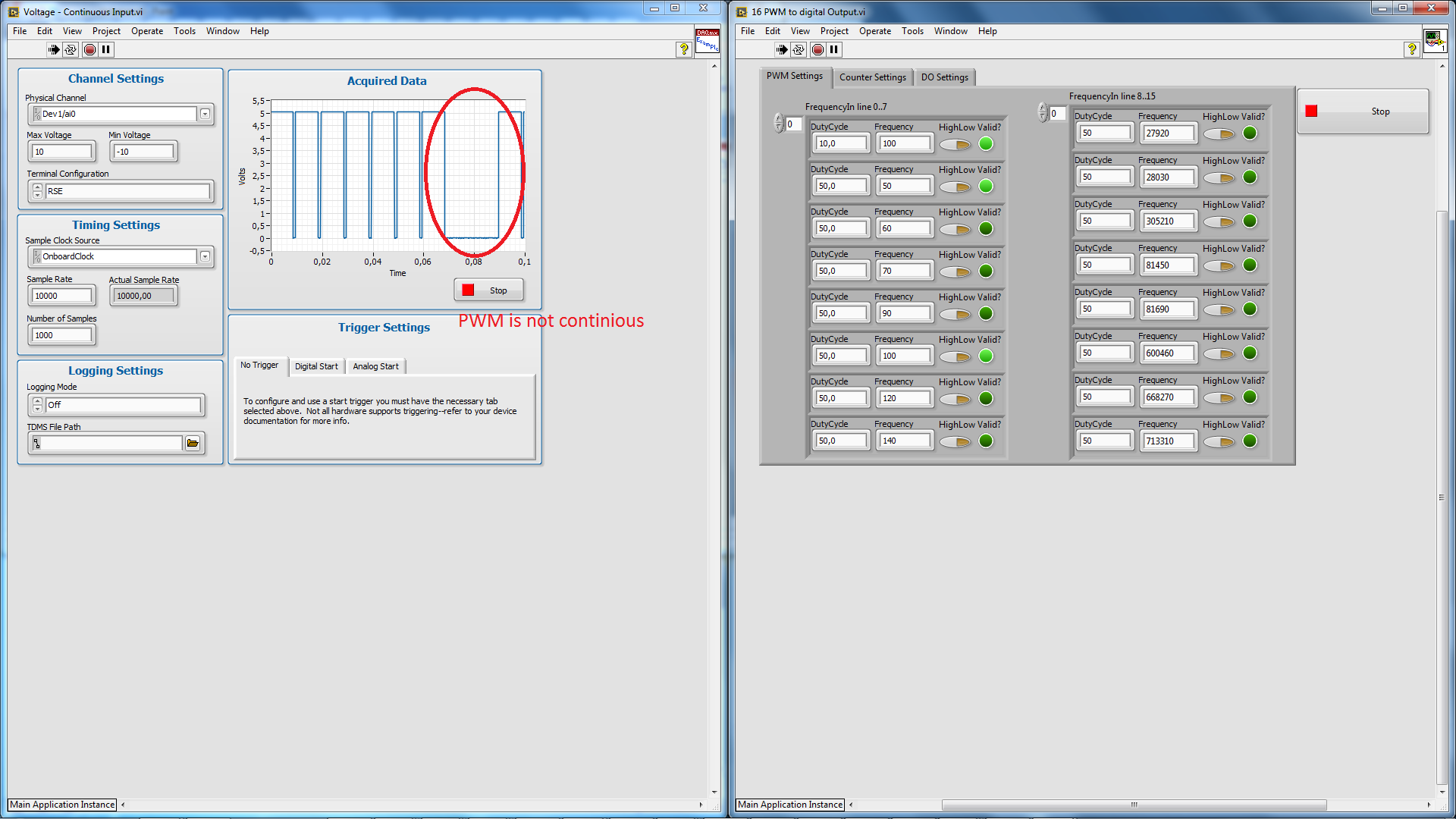Screen dimensions: 1456x819
Task: Abort execution in Voltage Continuous Input window
Action: pos(89,49)
